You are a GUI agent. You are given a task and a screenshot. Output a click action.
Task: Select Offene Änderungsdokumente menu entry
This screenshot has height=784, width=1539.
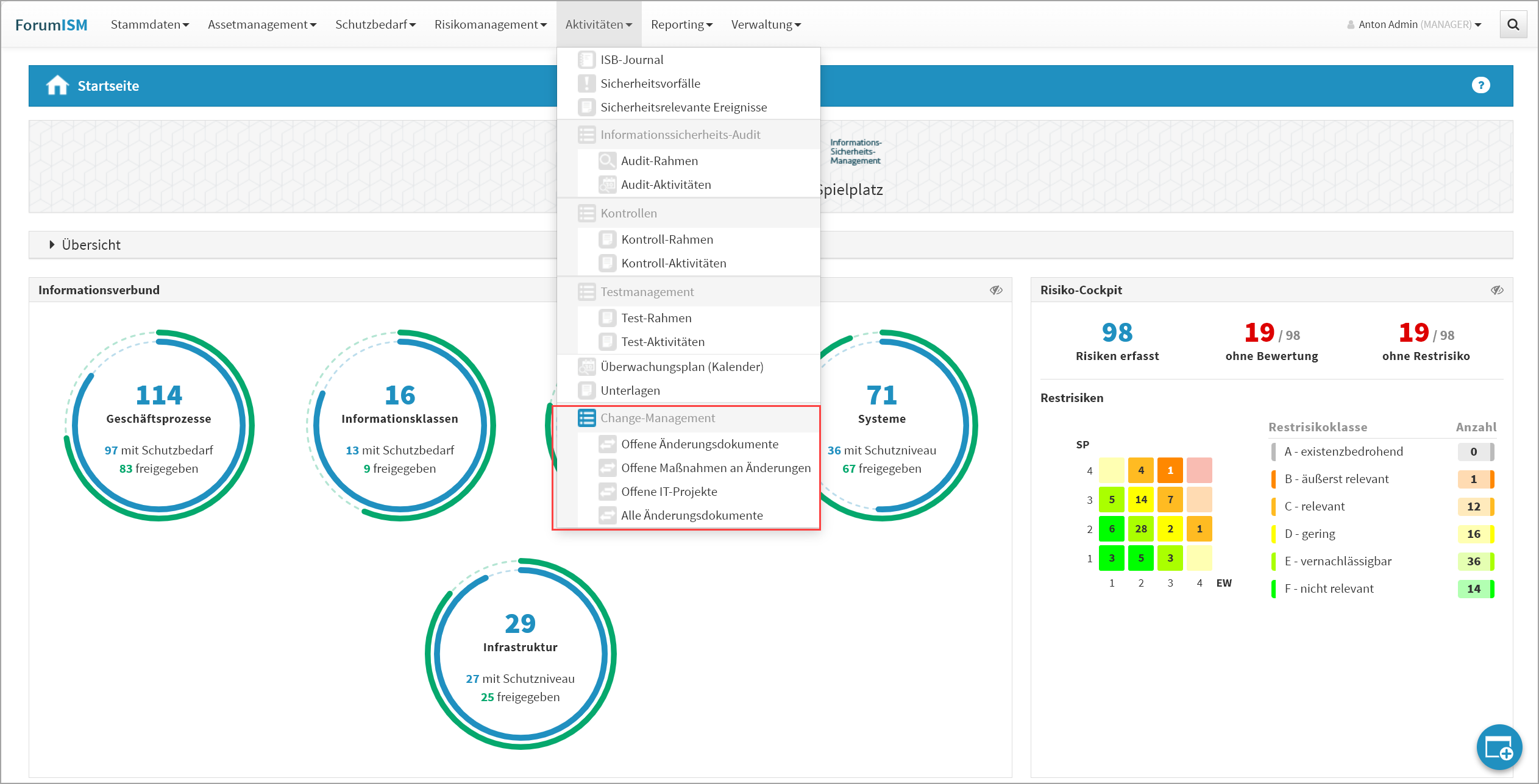(699, 444)
